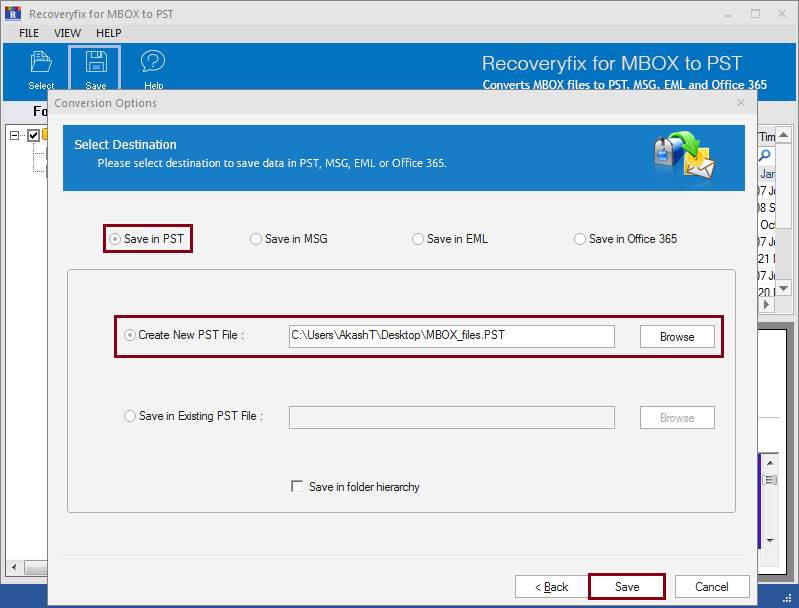Select the Save in PST option
This screenshot has height=608, width=799.
[147, 239]
